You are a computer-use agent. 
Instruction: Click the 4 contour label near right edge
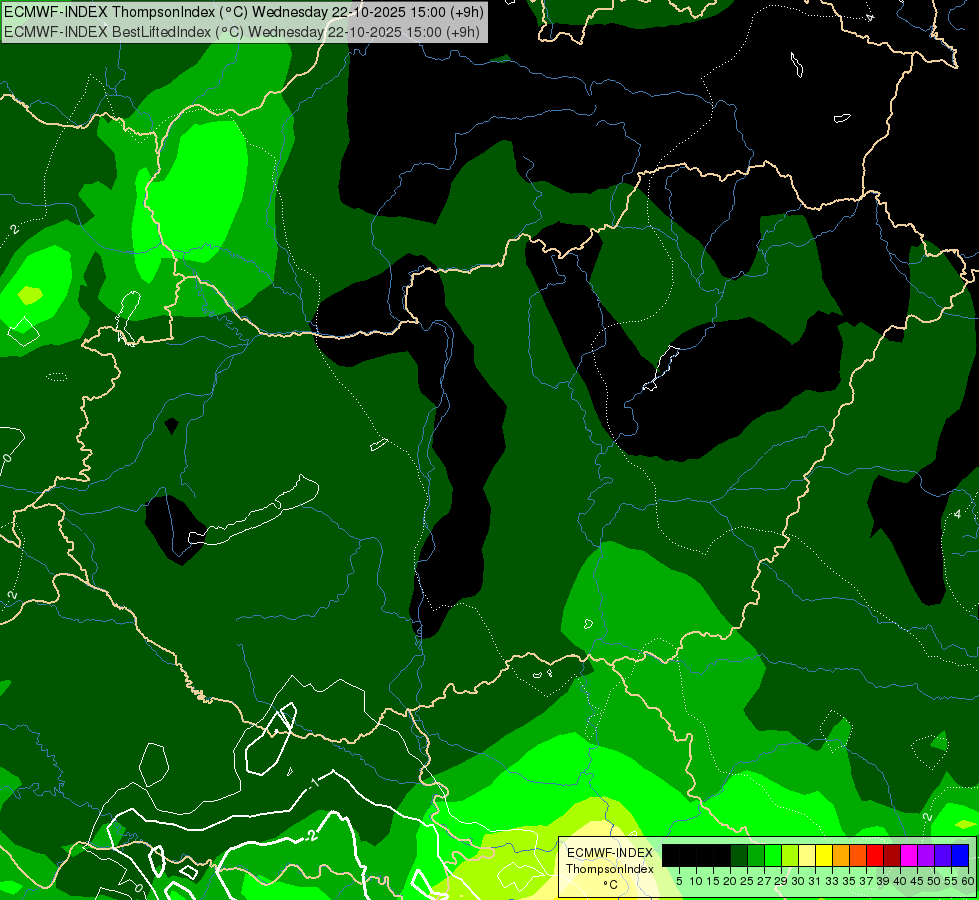click(x=957, y=514)
